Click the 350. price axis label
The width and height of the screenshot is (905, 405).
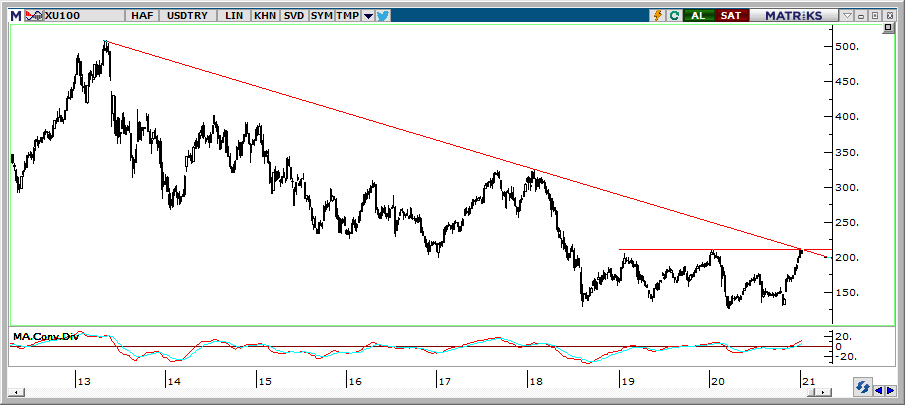click(x=847, y=152)
